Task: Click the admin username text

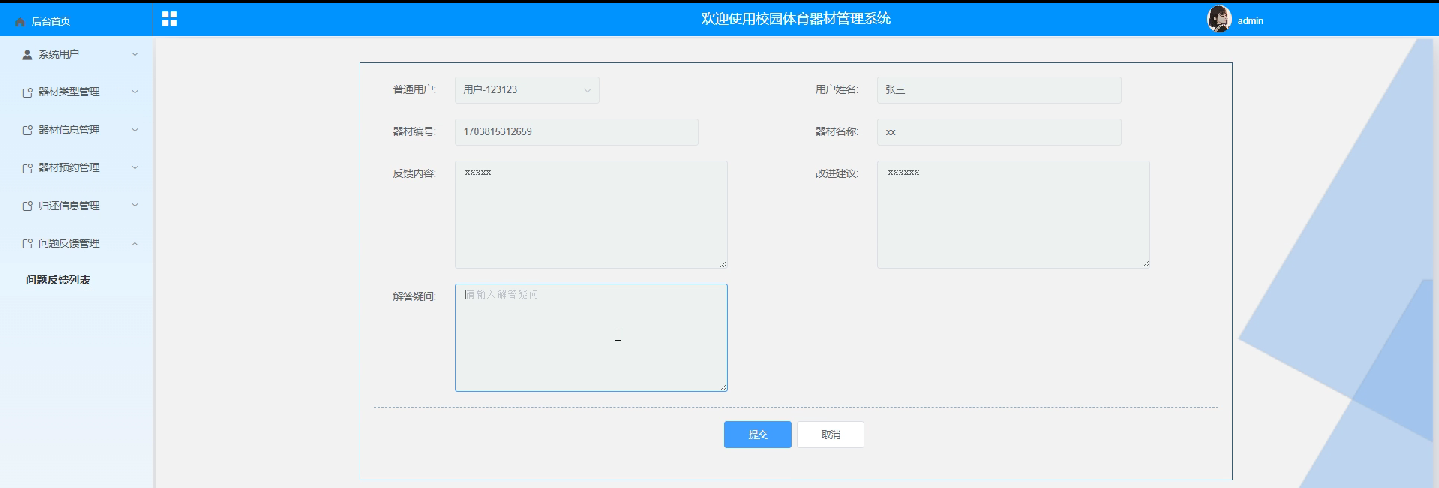Action: [x=1251, y=20]
